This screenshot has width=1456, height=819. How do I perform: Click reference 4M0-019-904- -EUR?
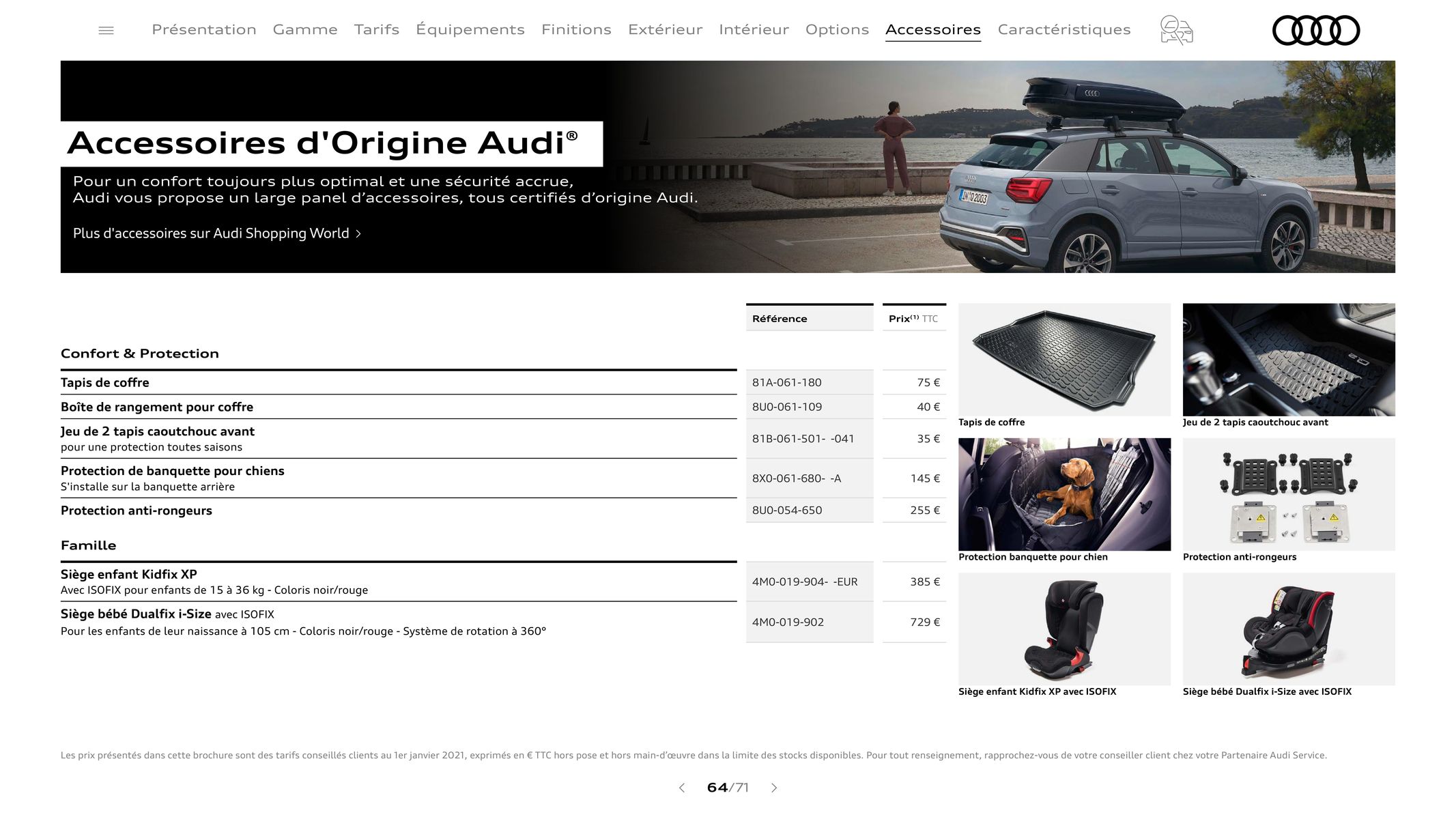[805, 582]
